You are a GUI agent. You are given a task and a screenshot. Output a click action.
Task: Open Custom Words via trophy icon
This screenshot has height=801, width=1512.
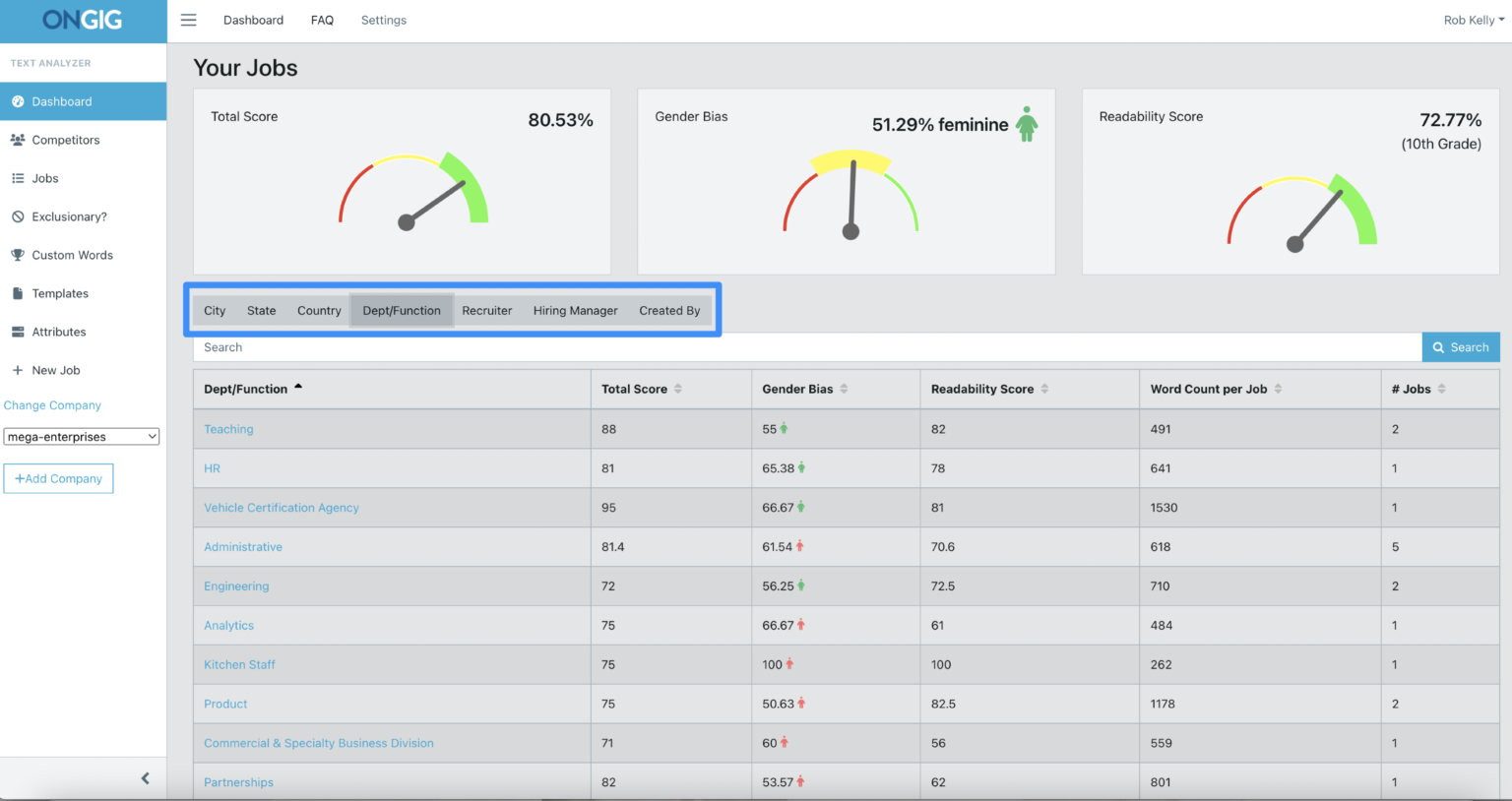pyautogui.click(x=19, y=255)
